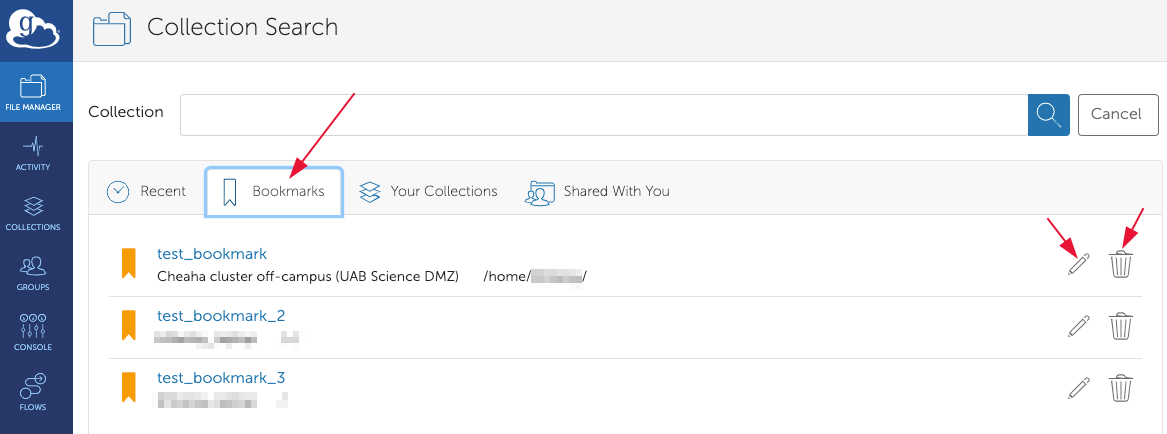Show the Shared With You tab
This screenshot has width=1167, height=434.
[598, 191]
